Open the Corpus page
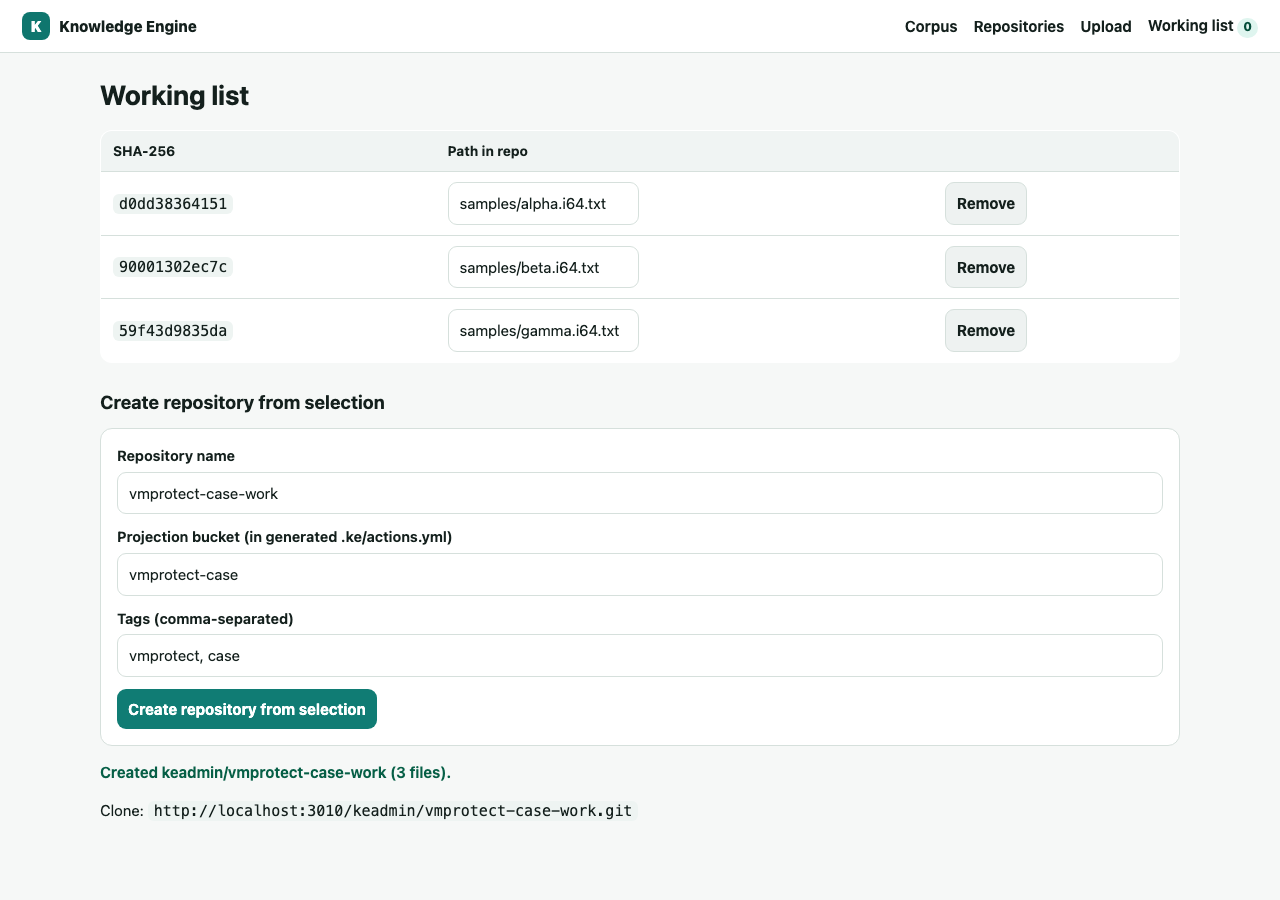Screen dimensions: 1280x900 931,27
